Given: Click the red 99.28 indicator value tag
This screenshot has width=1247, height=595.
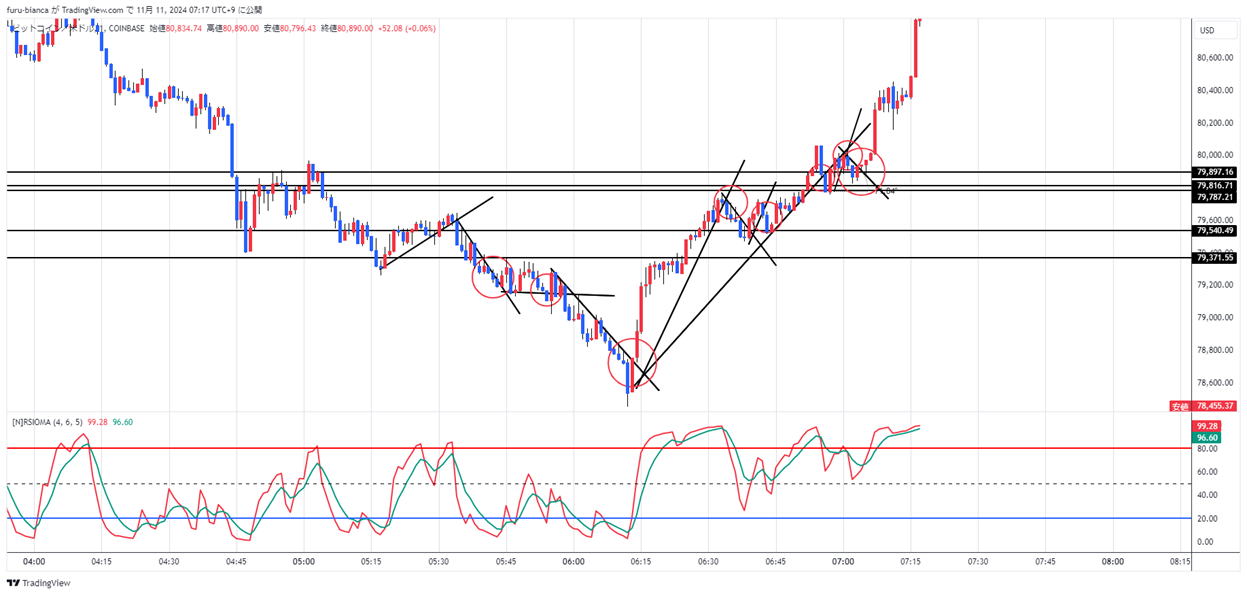Looking at the screenshot, I should tap(1209, 426).
